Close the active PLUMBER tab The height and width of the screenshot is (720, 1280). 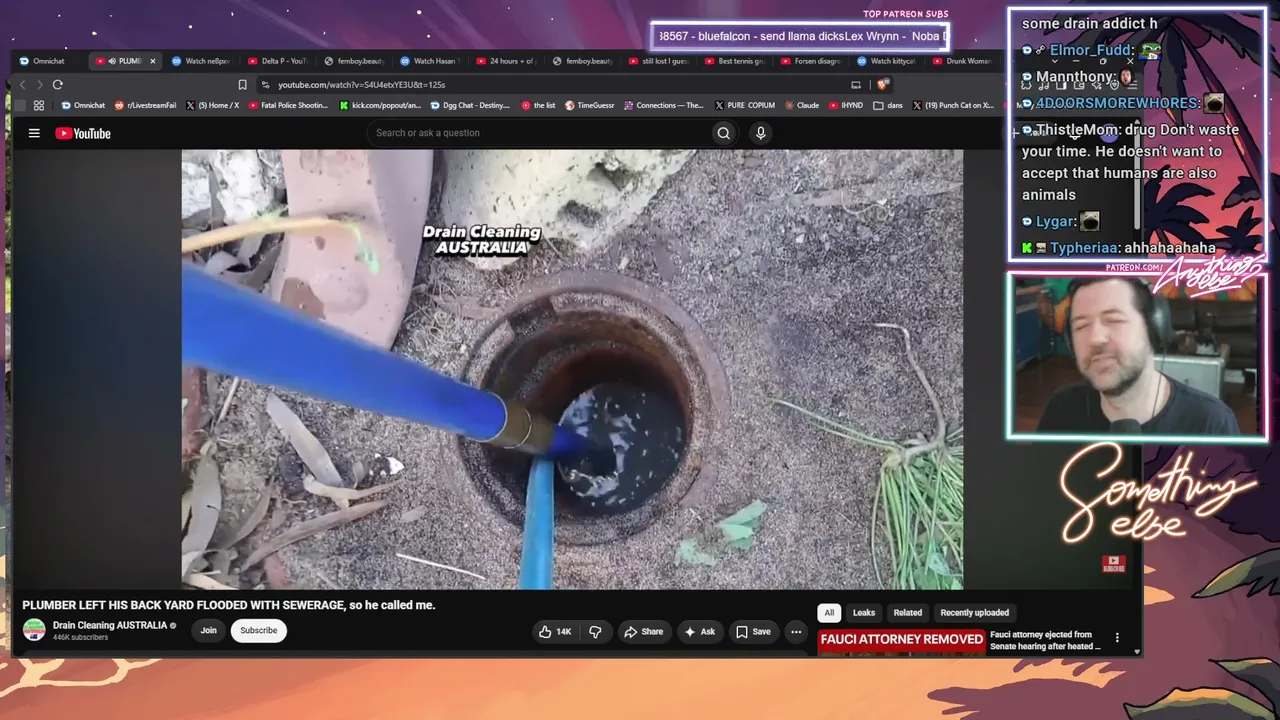coord(152,61)
